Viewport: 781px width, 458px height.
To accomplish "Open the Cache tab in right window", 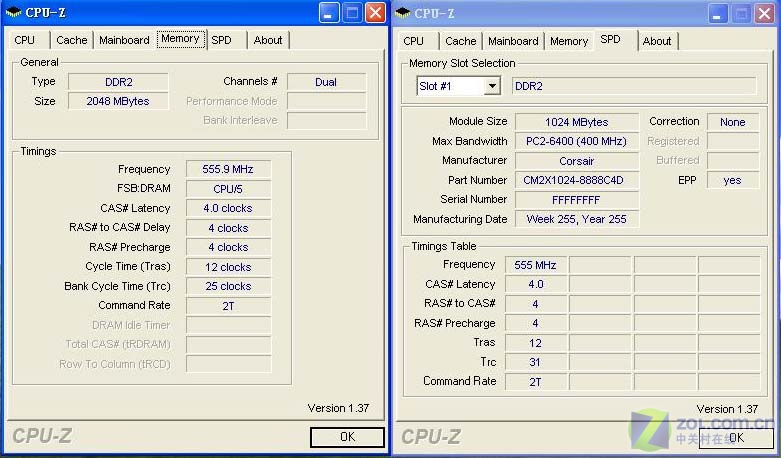I will [x=461, y=41].
